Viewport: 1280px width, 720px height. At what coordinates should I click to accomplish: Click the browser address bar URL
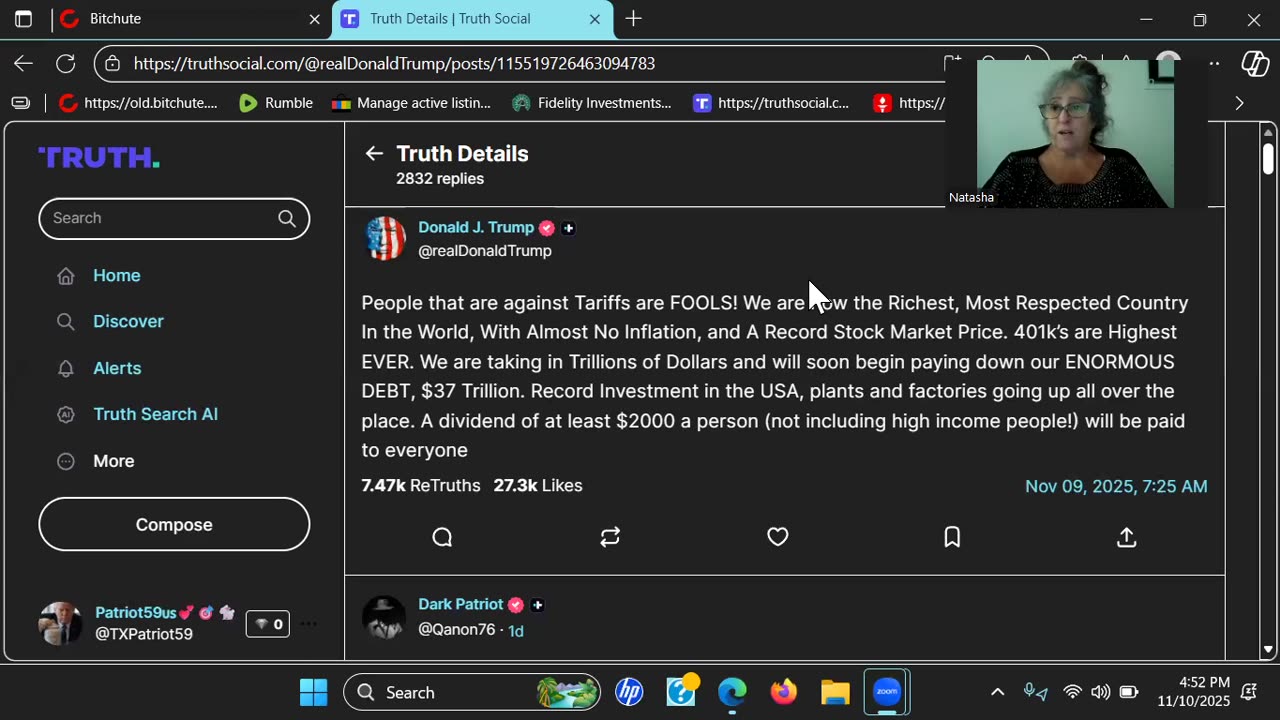pyautogui.click(x=394, y=64)
